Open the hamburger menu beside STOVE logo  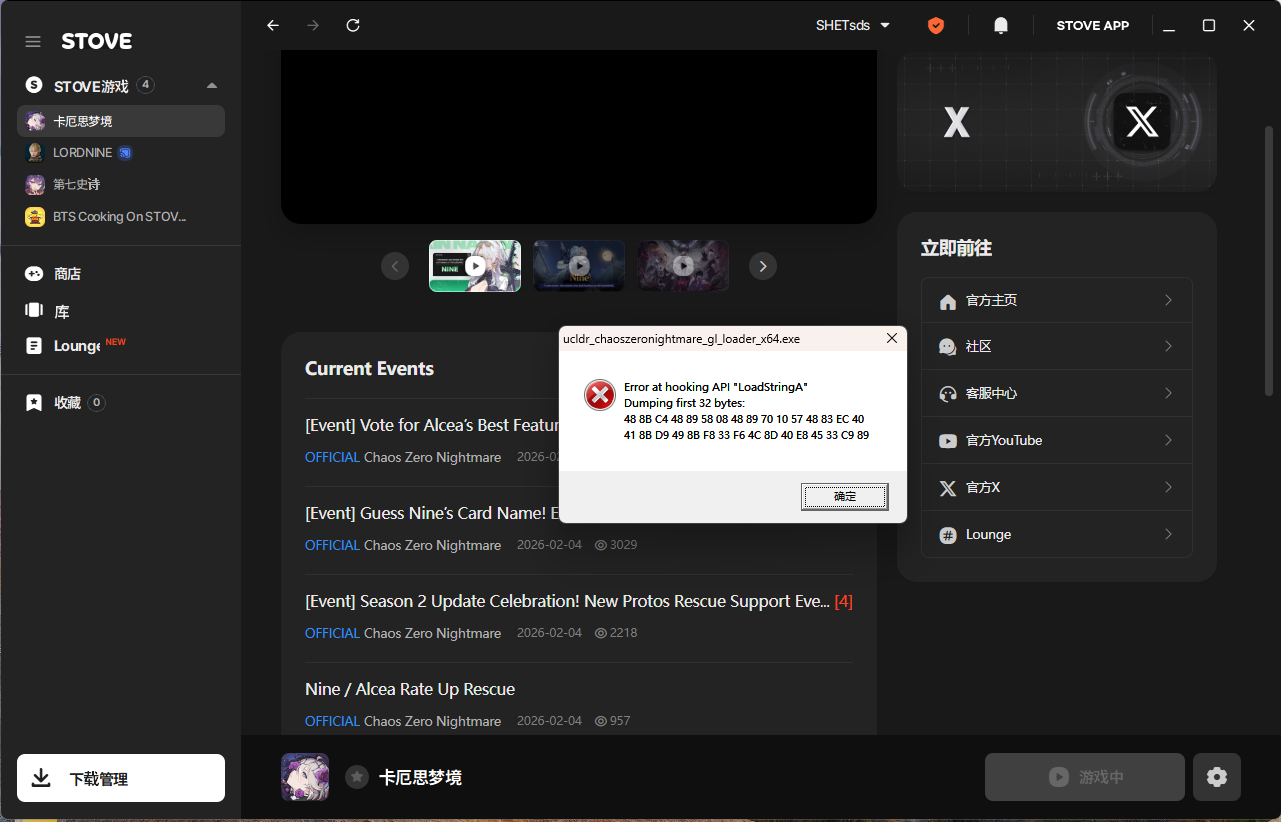[33, 41]
